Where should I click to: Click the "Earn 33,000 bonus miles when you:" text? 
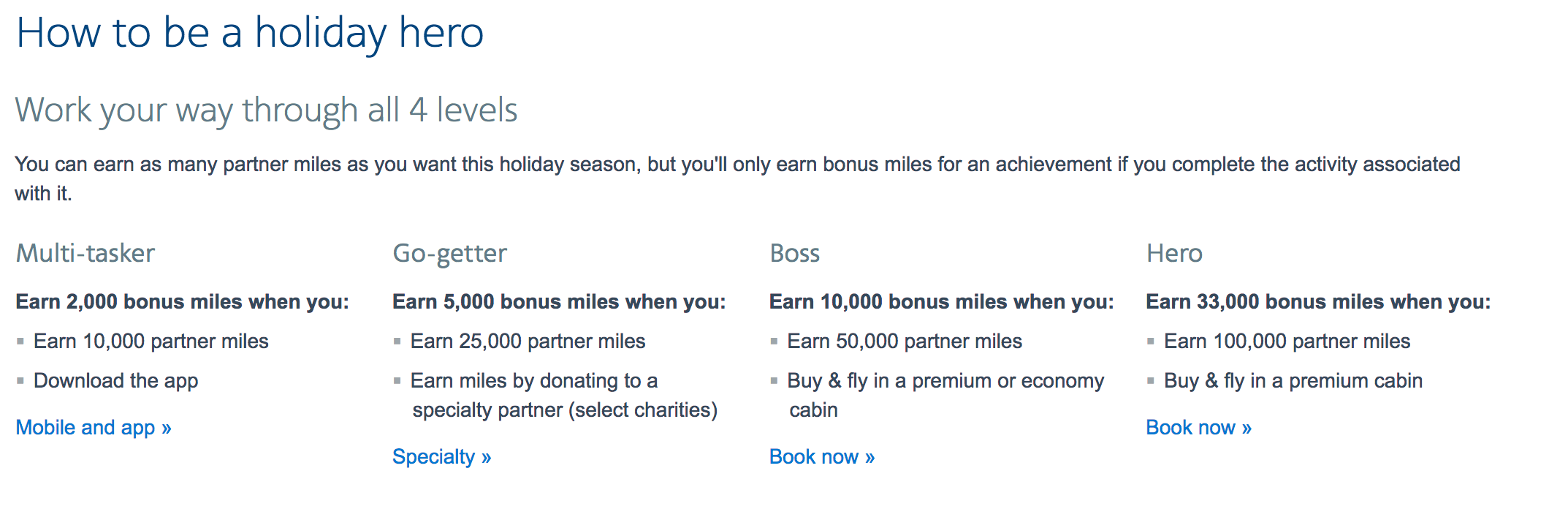coord(1318,301)
